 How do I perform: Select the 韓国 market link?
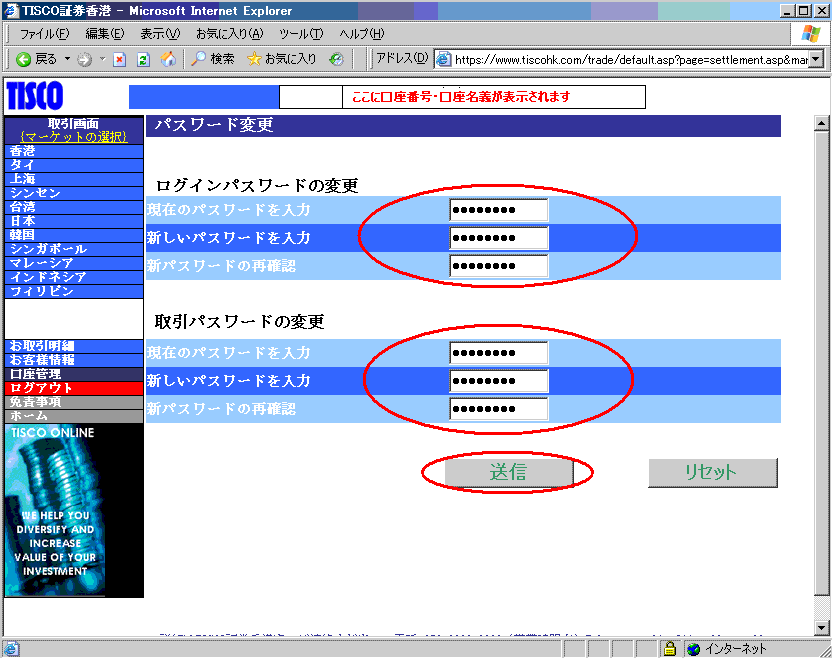pos(74,235)
